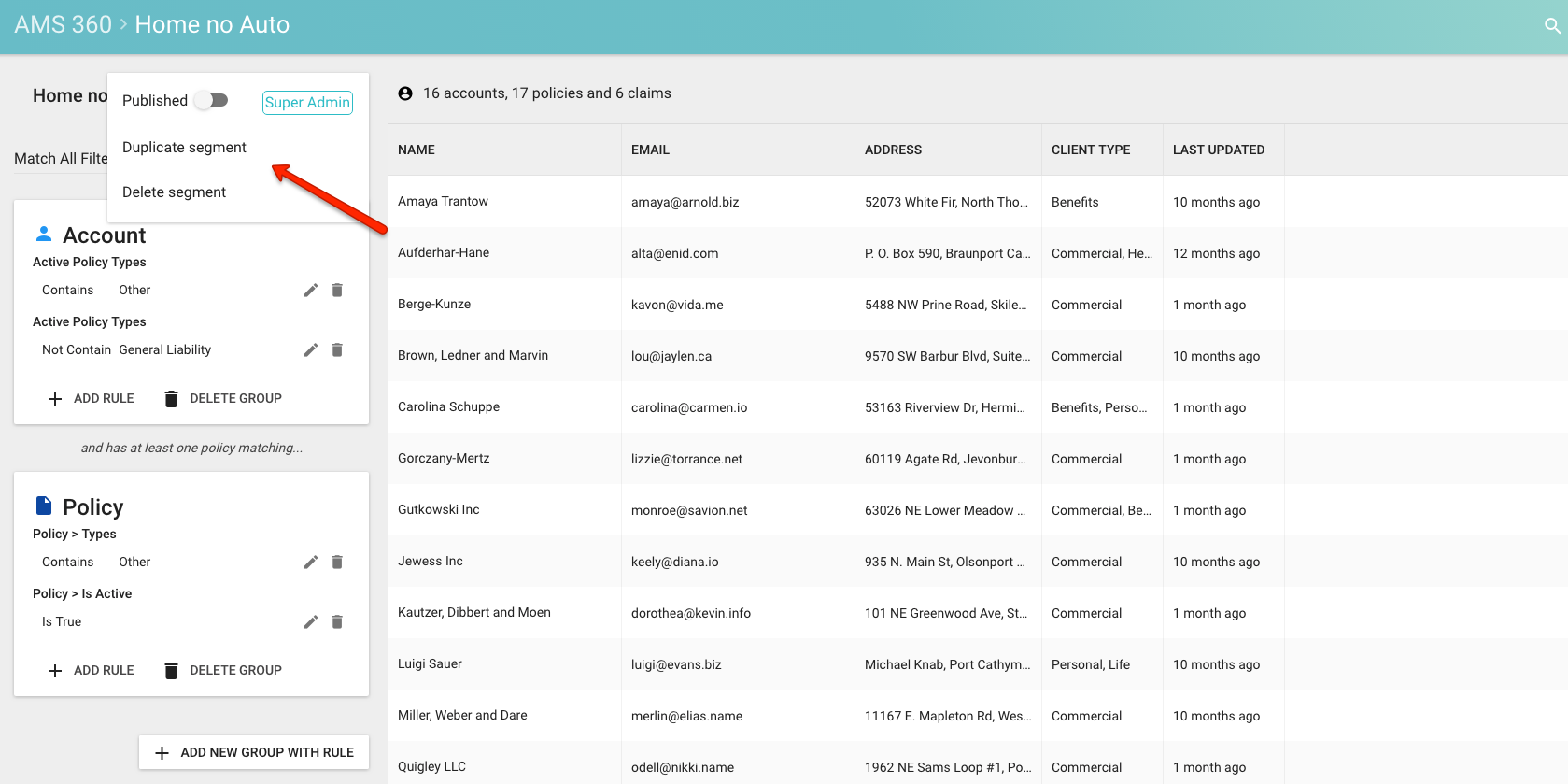Click email keely@diana.io
Screen dimensions: 1568x784
pos(674,562)
